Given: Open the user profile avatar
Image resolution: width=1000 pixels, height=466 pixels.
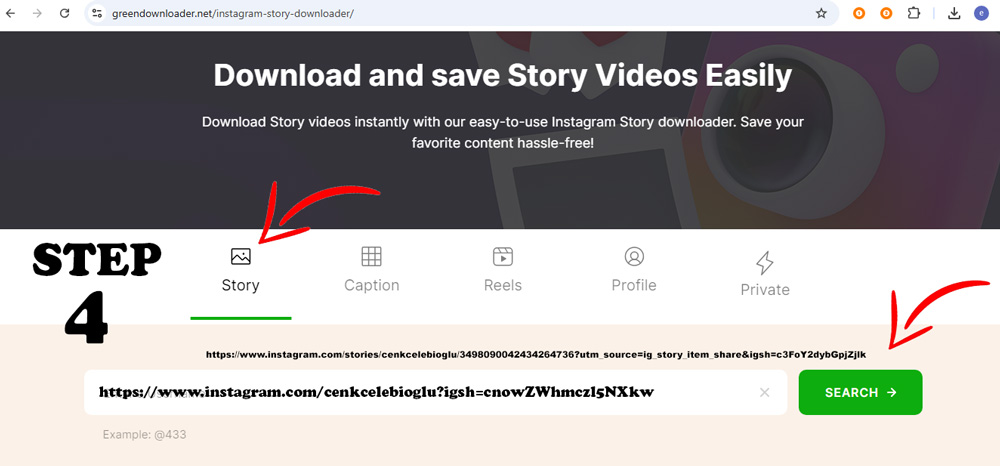Looking at the screenshot, I should pyautogui.click(x=981, y=13).
